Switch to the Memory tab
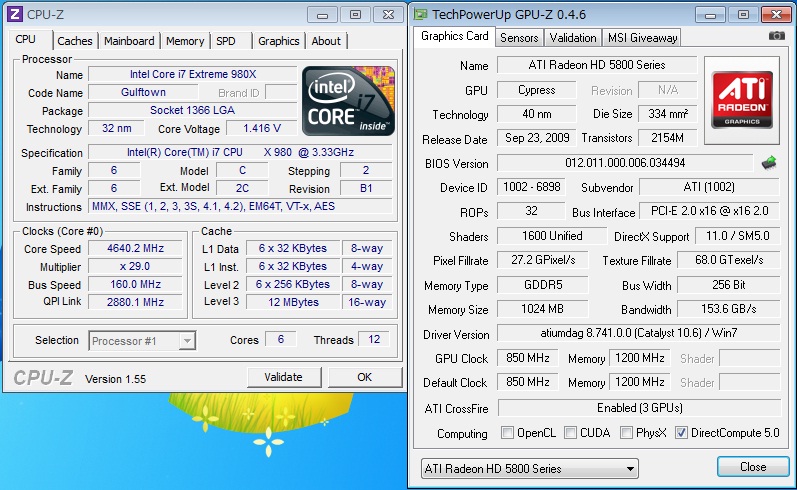 point(185,41)
